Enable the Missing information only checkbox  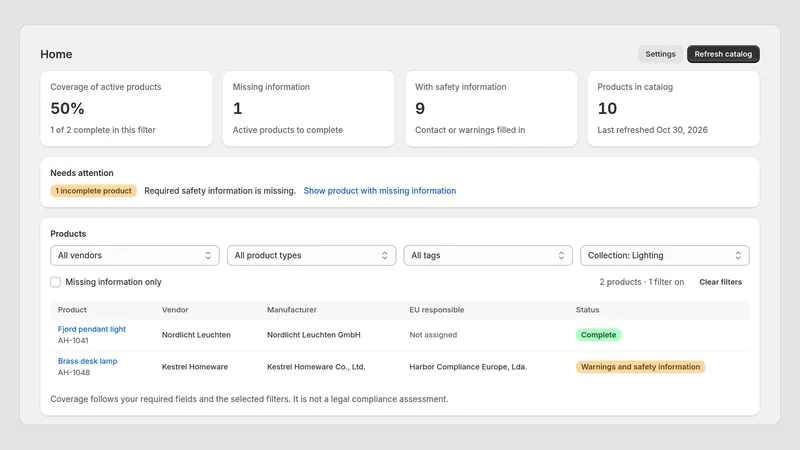pyautogui.click(x=56, y=282)
